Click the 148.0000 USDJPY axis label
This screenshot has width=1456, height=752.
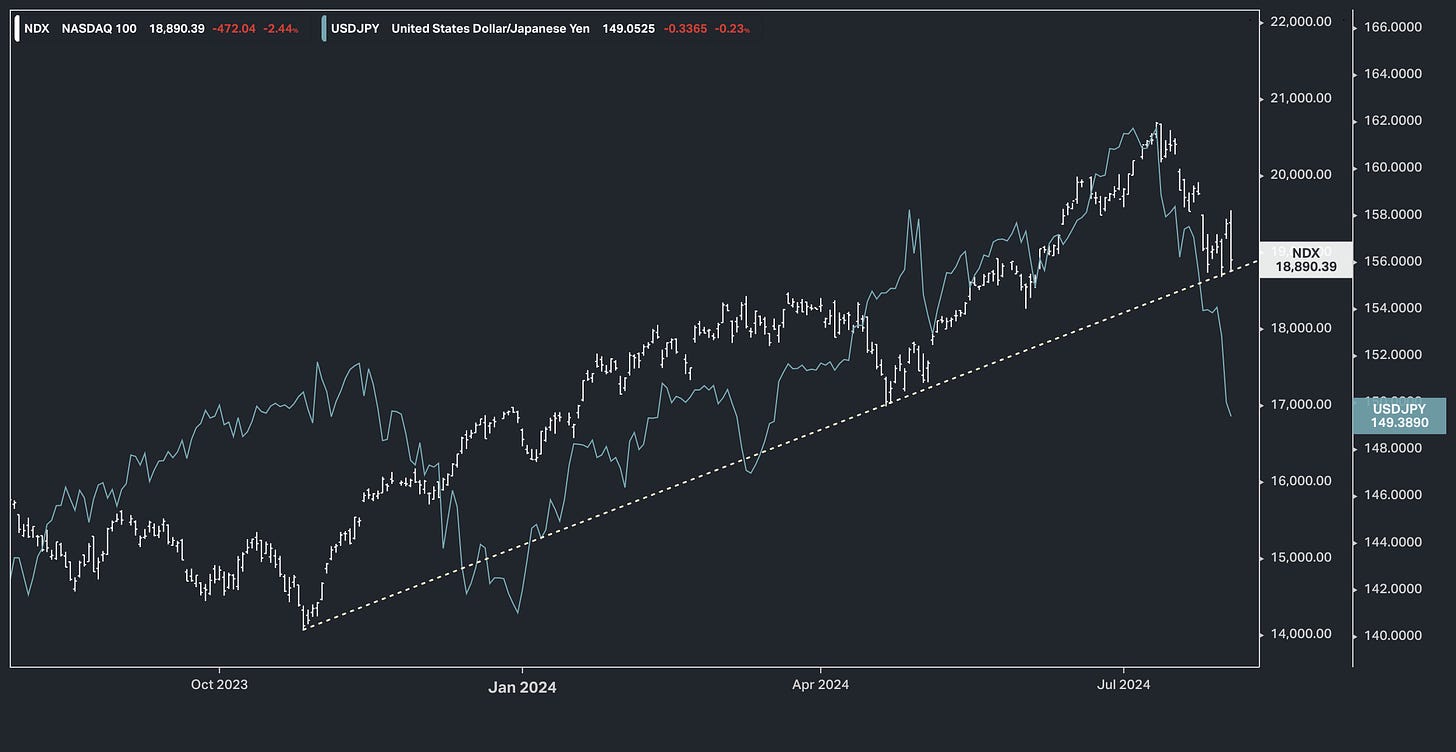tap(1393, 448)
